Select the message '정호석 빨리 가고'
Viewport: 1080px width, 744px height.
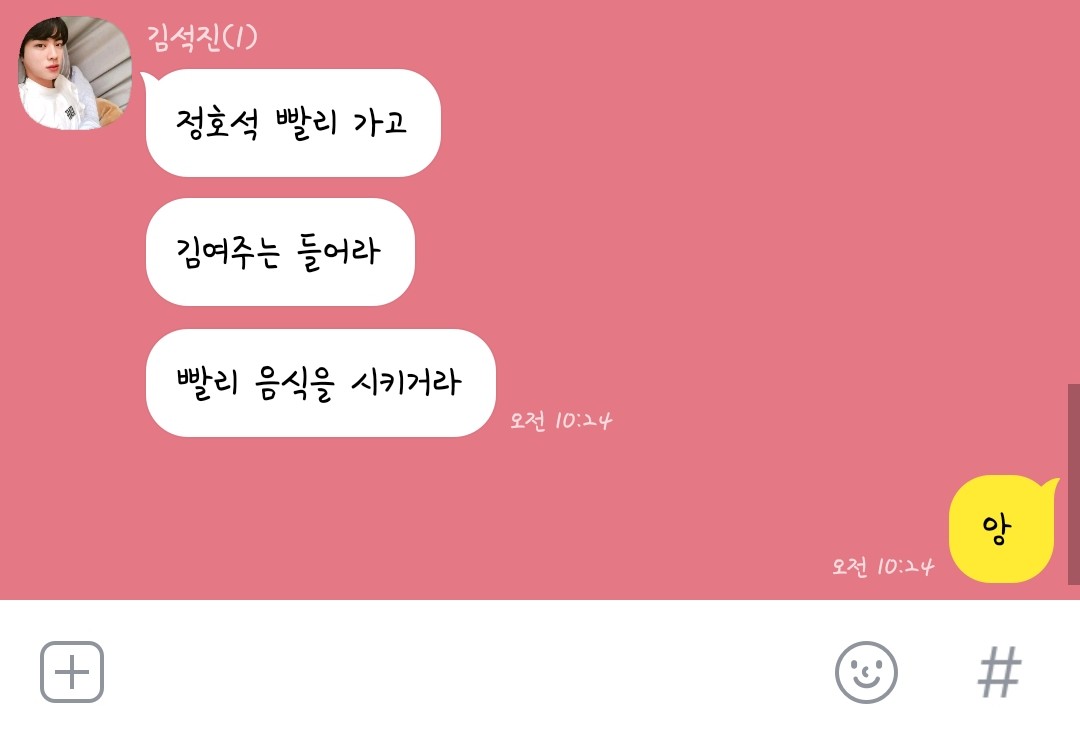point(293,123)
